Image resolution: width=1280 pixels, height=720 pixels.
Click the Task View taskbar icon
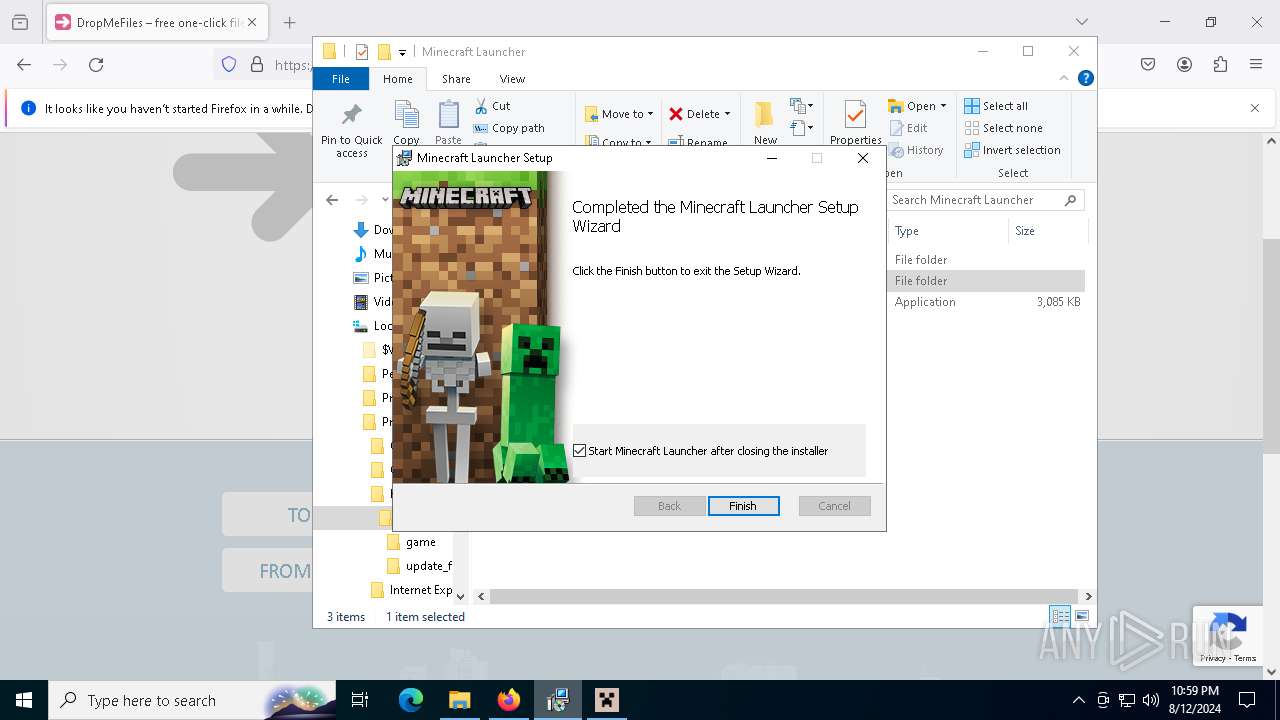pyautogui.click(x=360, y=700)
